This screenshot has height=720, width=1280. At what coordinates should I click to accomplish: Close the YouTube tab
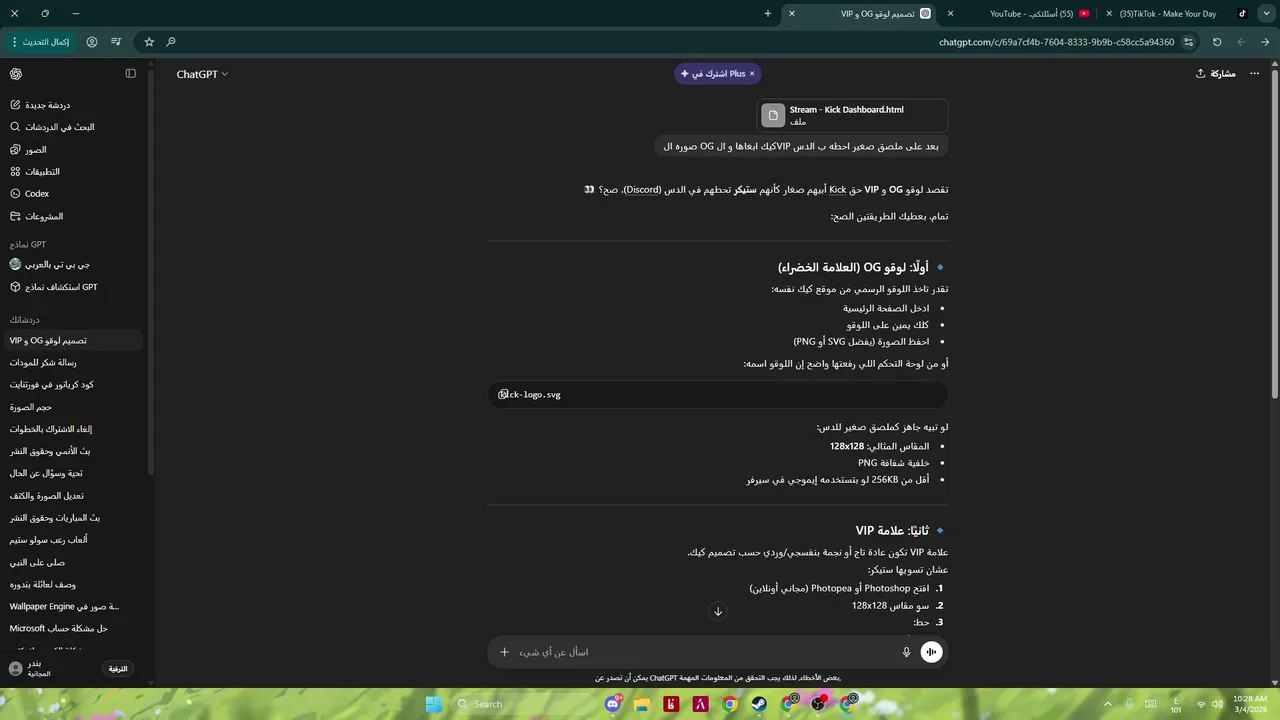[950, 14]
